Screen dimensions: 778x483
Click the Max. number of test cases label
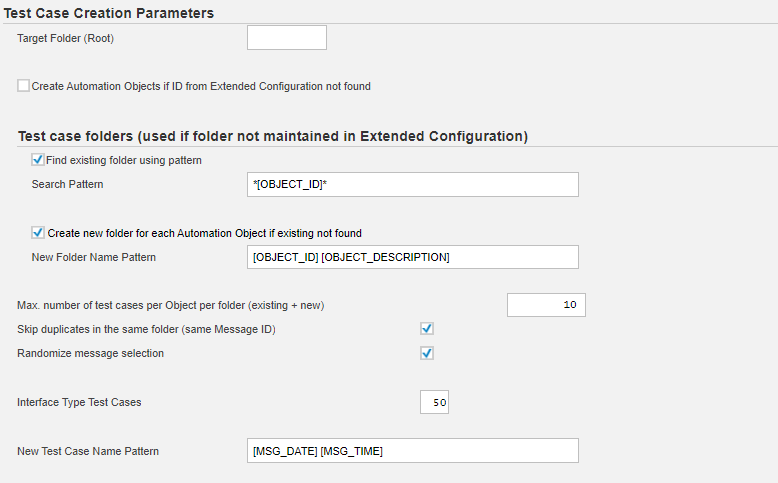(x=171, y=304)
